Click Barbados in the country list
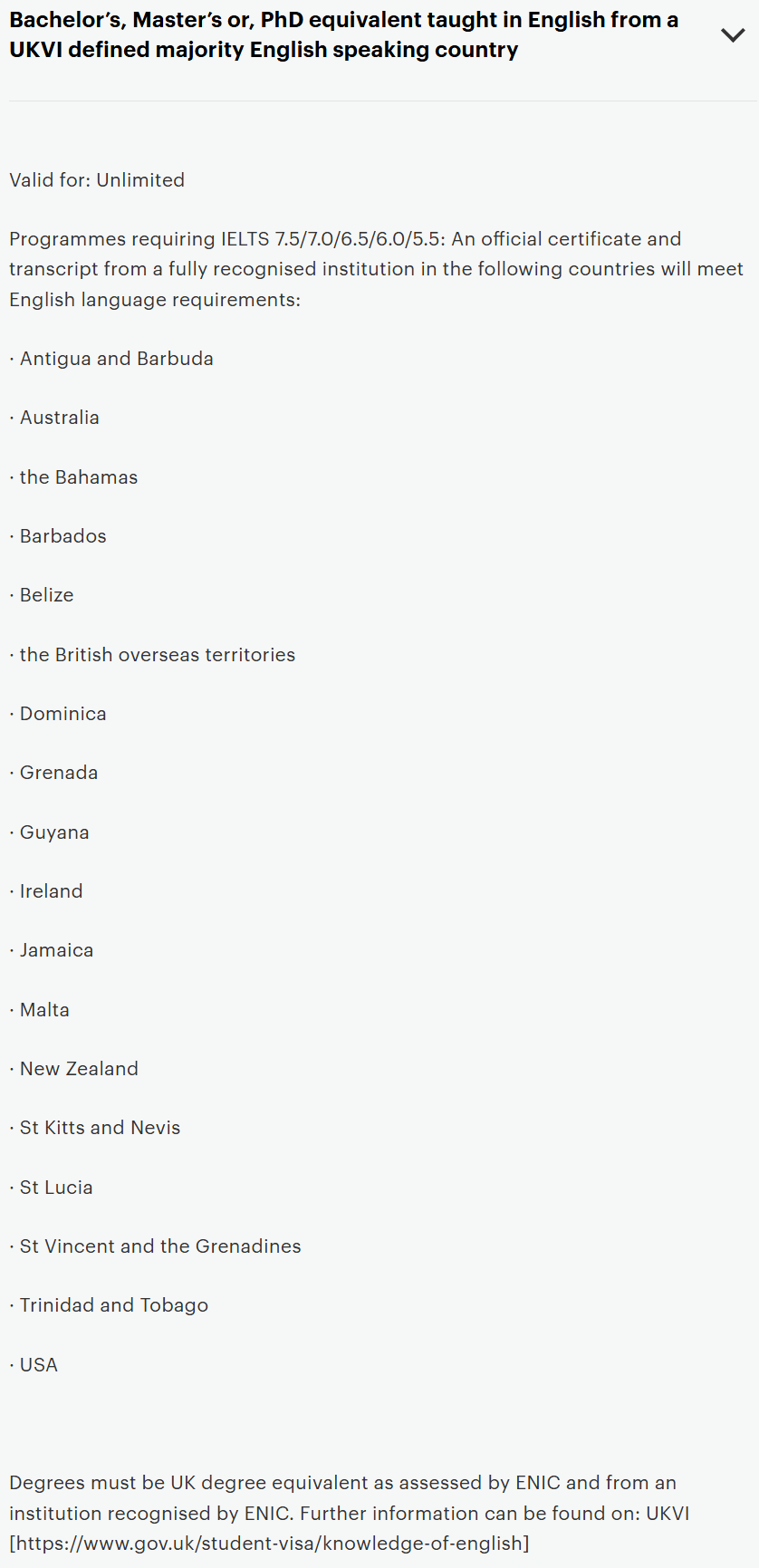The image size is (759, 1568). 62,536
